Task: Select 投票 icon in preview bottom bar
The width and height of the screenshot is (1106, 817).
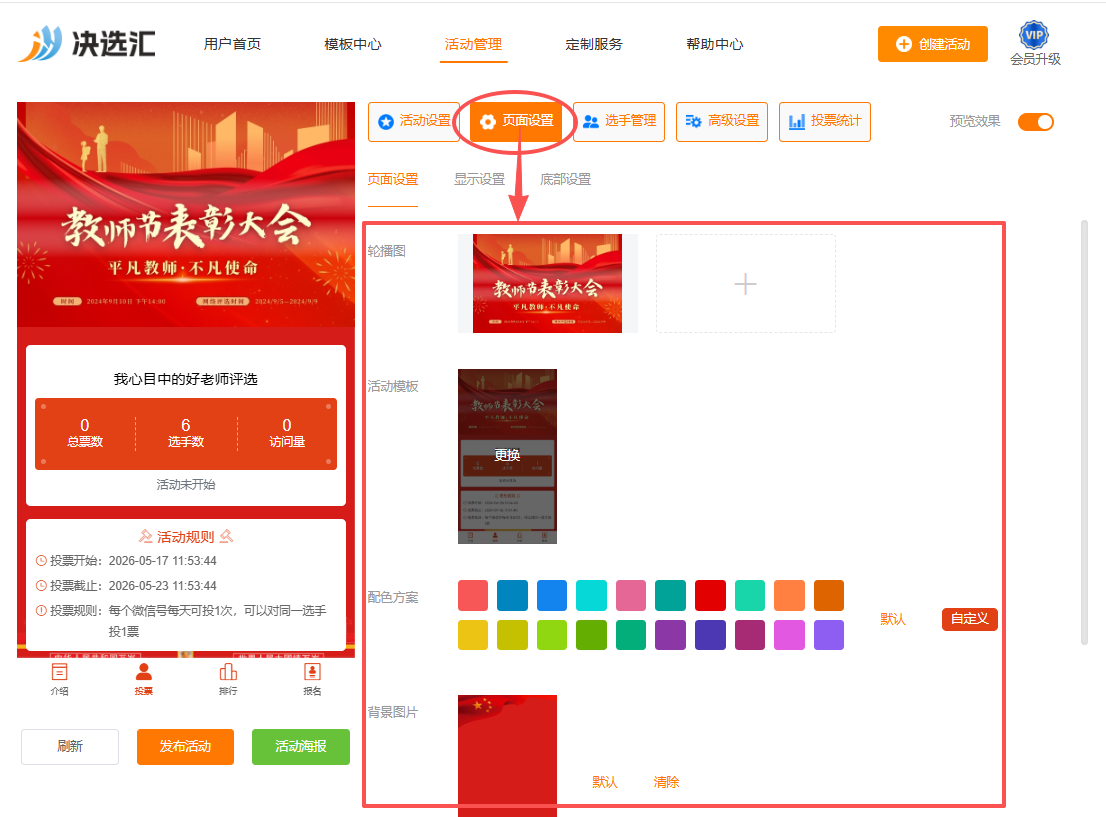Action: click(144, 679)
